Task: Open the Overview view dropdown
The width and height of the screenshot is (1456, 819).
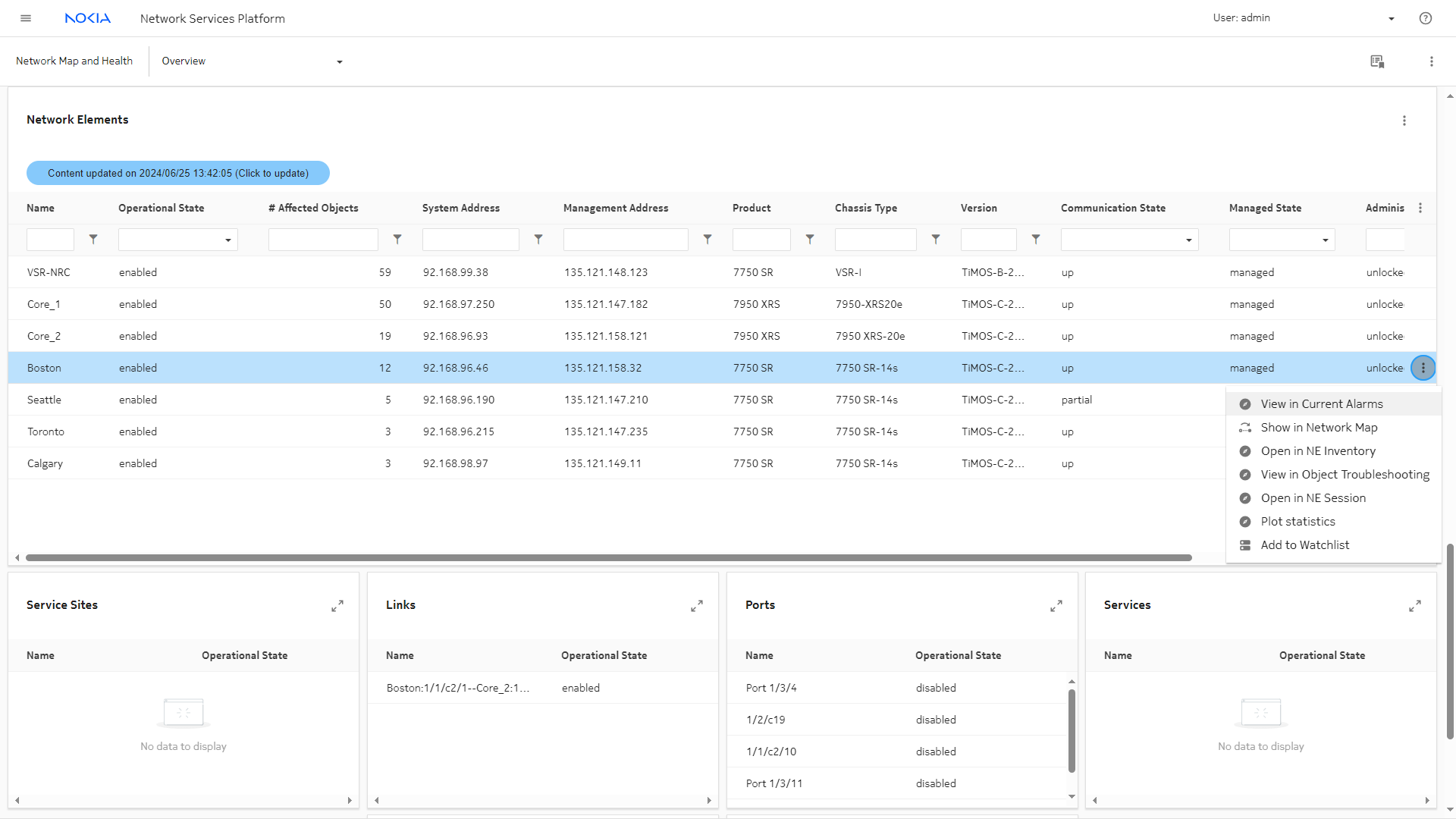Action: point(339,61)
